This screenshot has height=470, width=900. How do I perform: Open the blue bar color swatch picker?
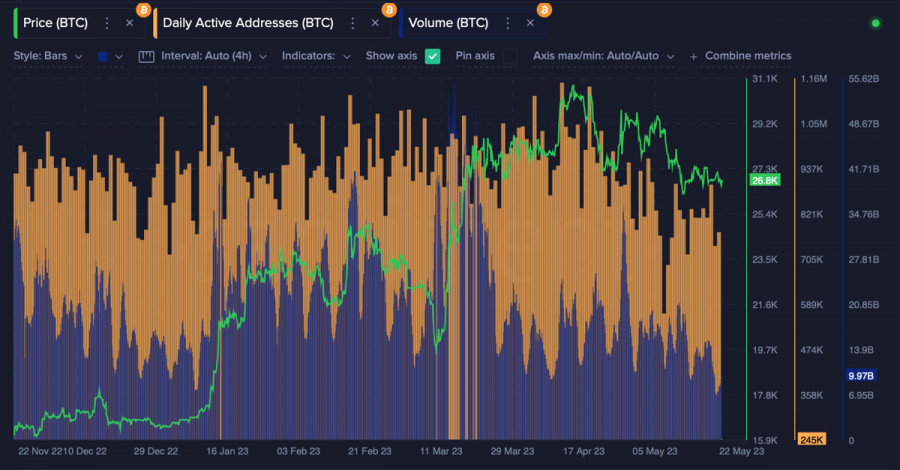click(x=110, y=56)
